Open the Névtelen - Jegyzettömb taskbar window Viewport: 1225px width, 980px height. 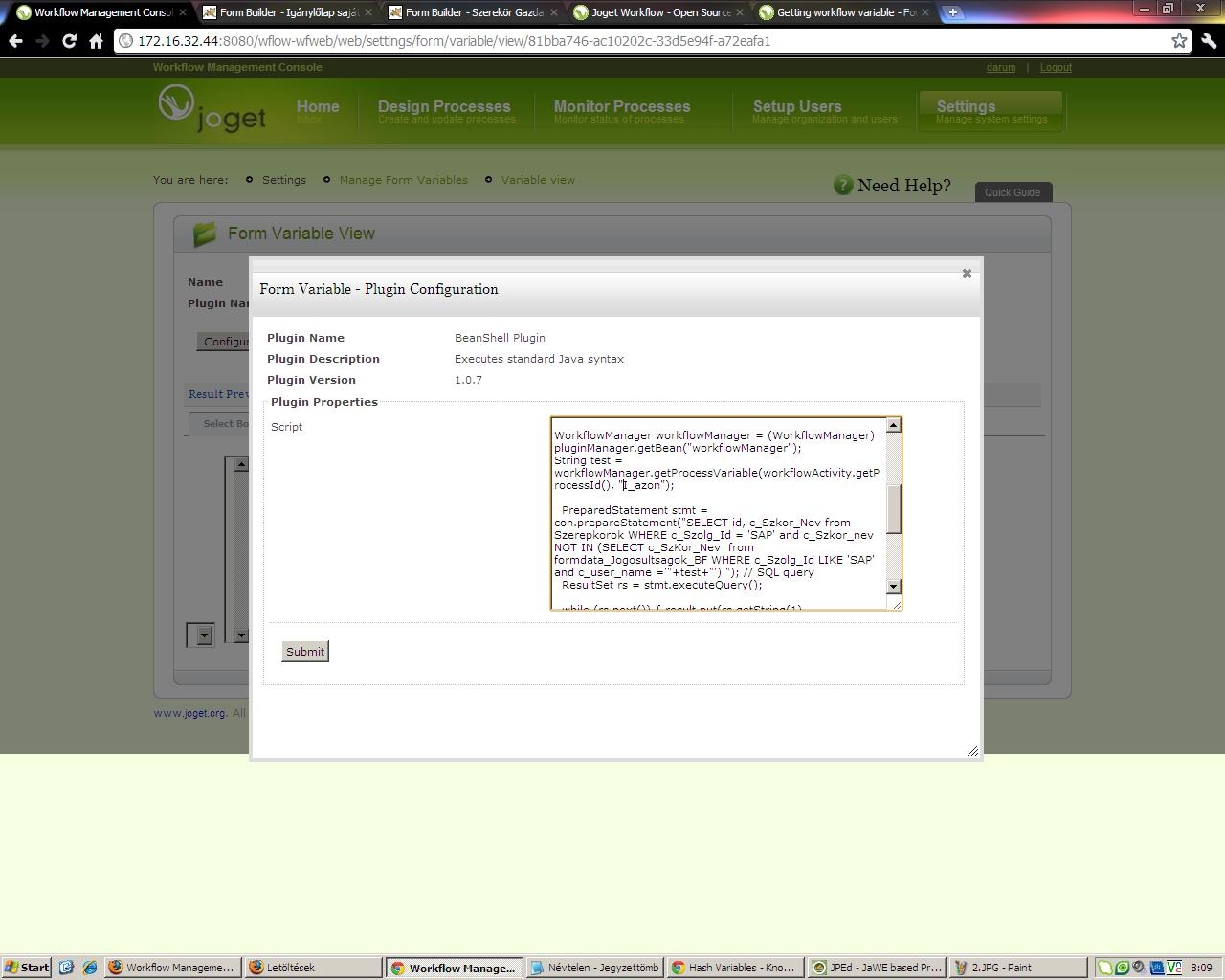tap(594, 968)
